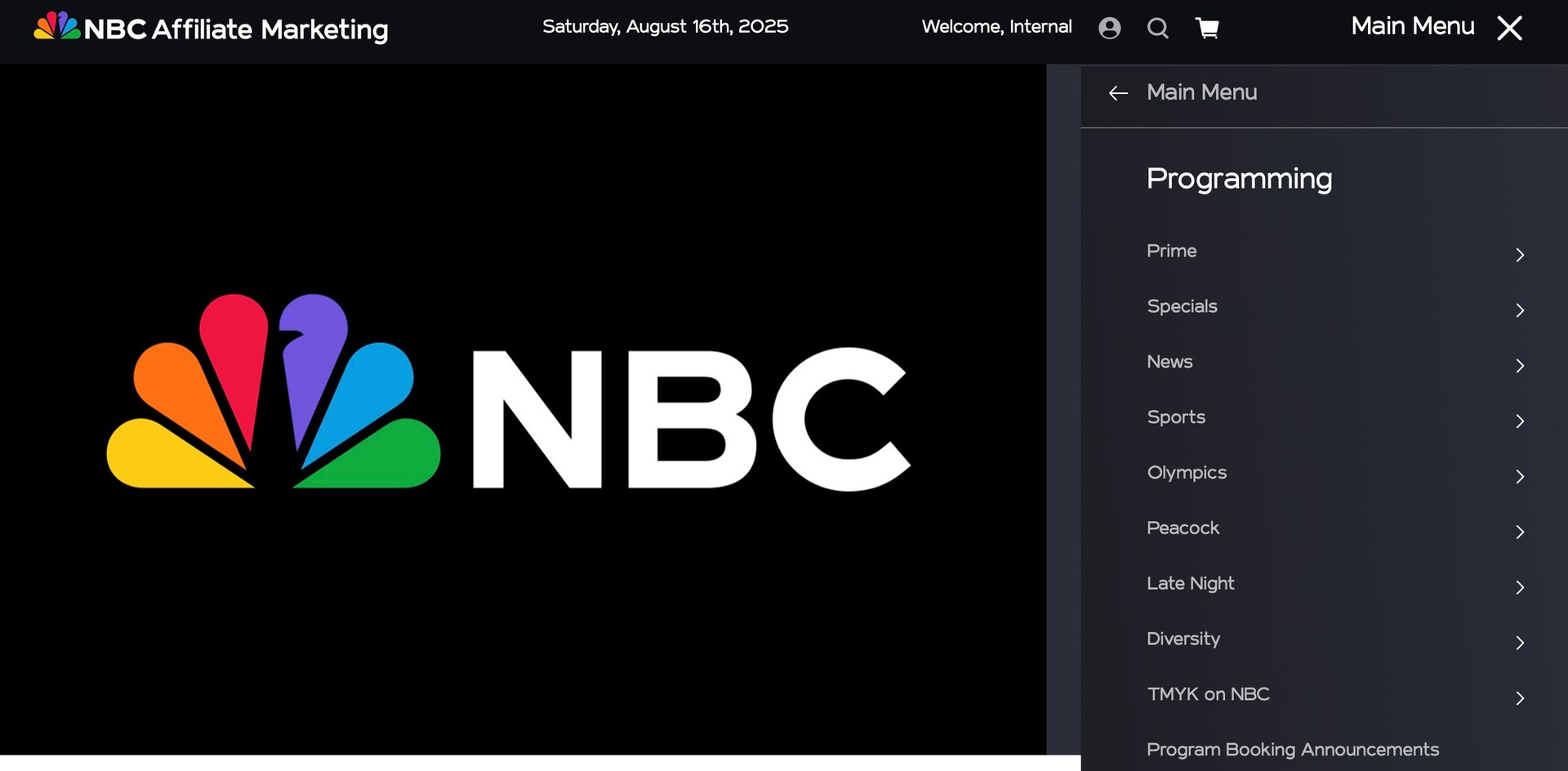Select Diversity menu item
This screenshot has width=1568, height=771.
(x=1183, y=639)
